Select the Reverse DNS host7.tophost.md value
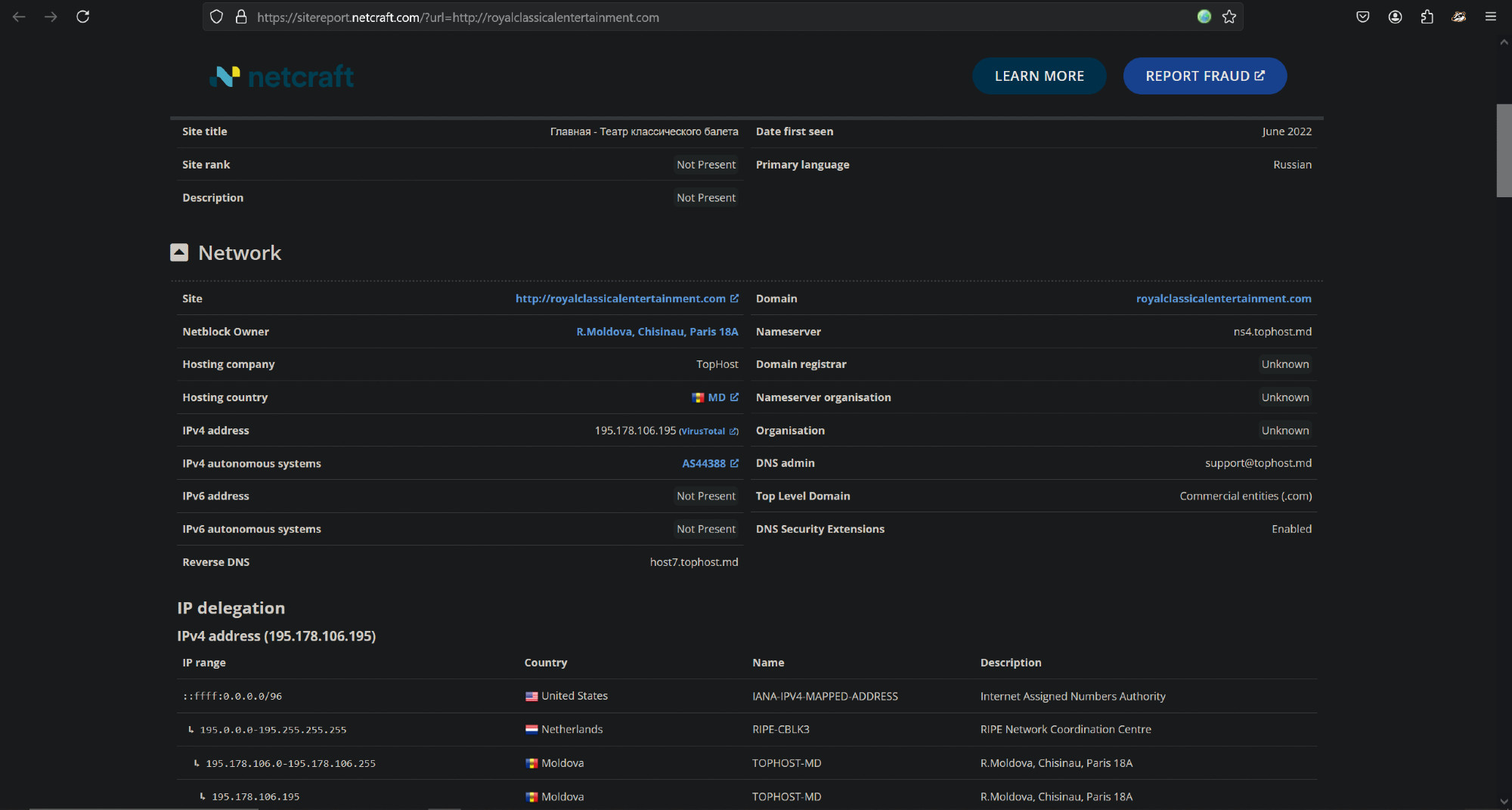Image resolution: width=1512 pixels, height=810 pixels. coord(694,562)
